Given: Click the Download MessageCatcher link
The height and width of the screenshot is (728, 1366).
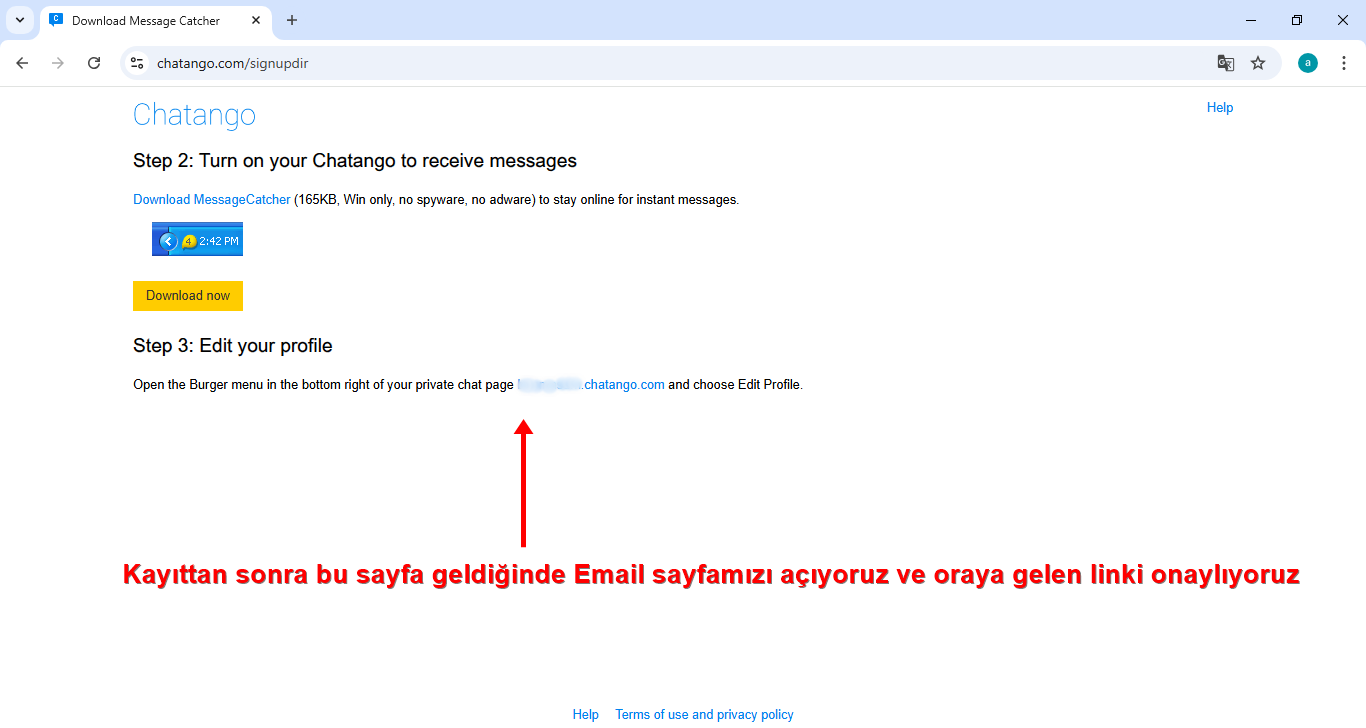Looking at the screenshot, I should point(212,199).
